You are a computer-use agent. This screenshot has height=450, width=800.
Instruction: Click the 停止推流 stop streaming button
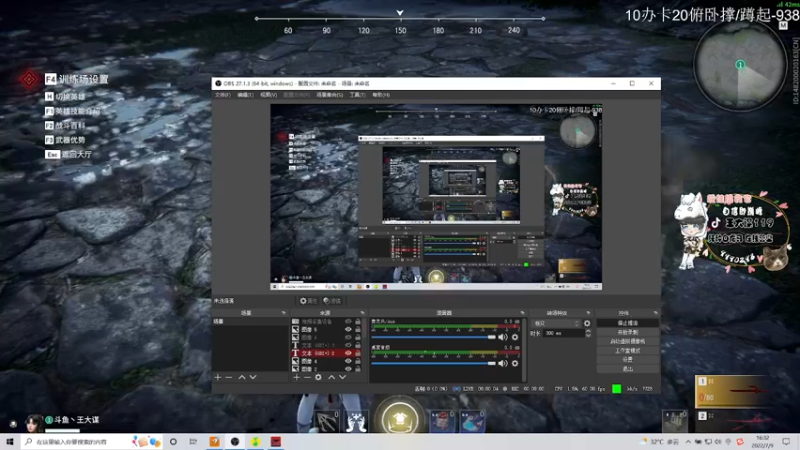628,323
